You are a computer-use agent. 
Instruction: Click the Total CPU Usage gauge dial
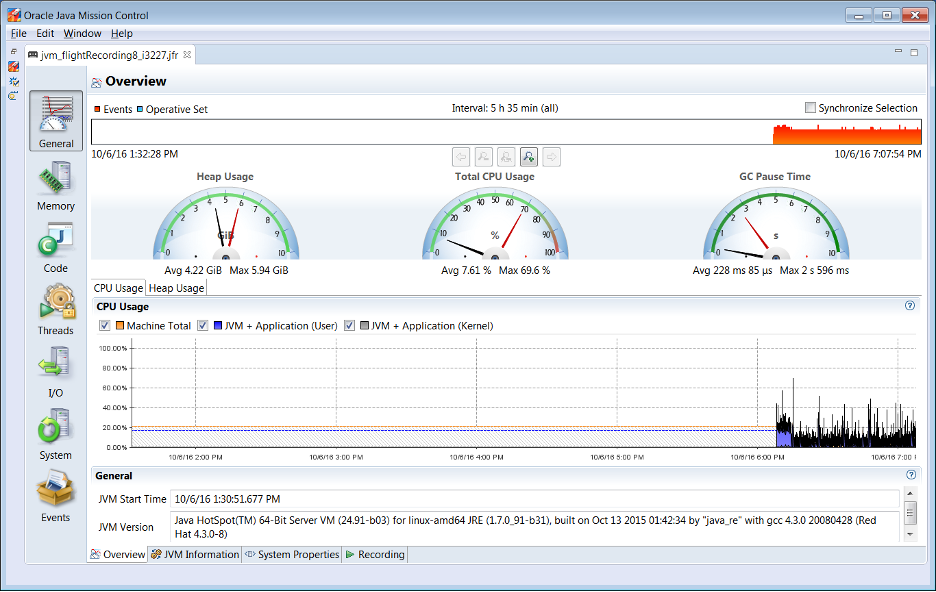click(x=495, y=224)
